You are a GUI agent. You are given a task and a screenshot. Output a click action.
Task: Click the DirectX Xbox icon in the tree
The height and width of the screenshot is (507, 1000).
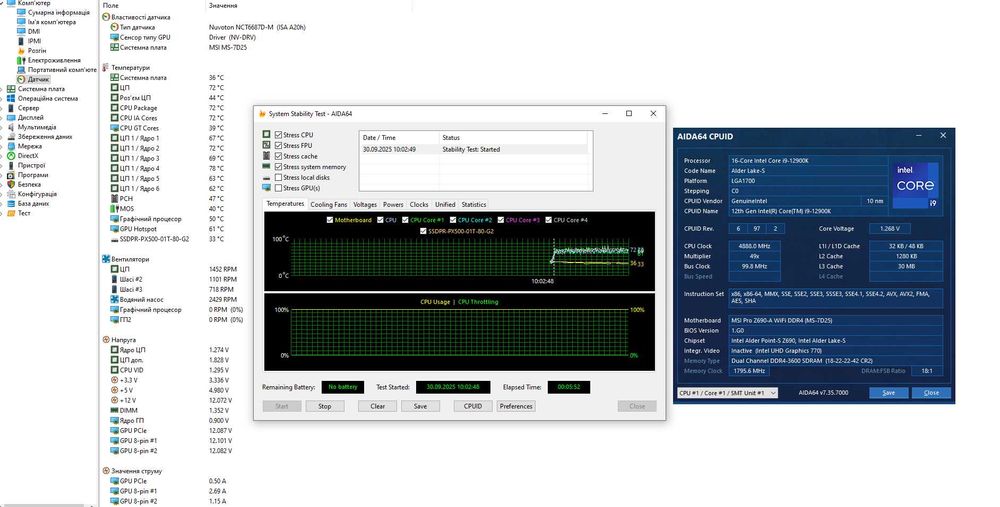11,156
